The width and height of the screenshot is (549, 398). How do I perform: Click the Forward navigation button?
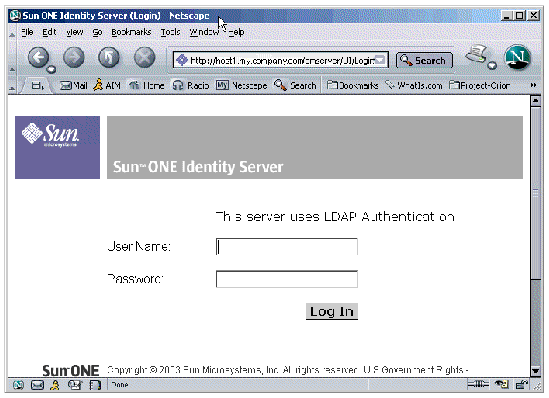pos(74,57)
